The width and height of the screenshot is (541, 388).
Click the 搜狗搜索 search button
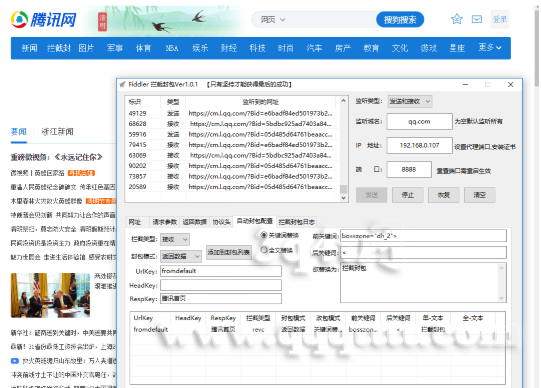(x=400, y=20)
